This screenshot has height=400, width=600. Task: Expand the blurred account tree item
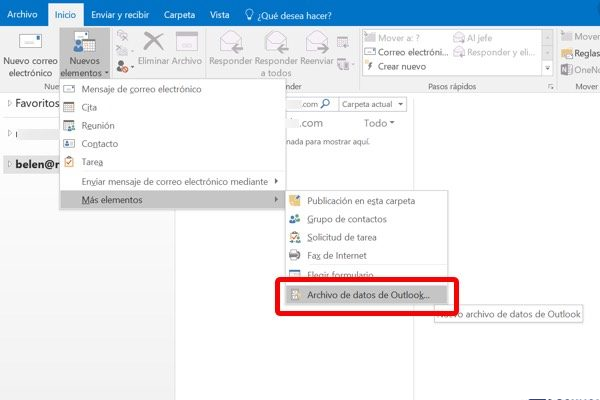tap(10, 133)
